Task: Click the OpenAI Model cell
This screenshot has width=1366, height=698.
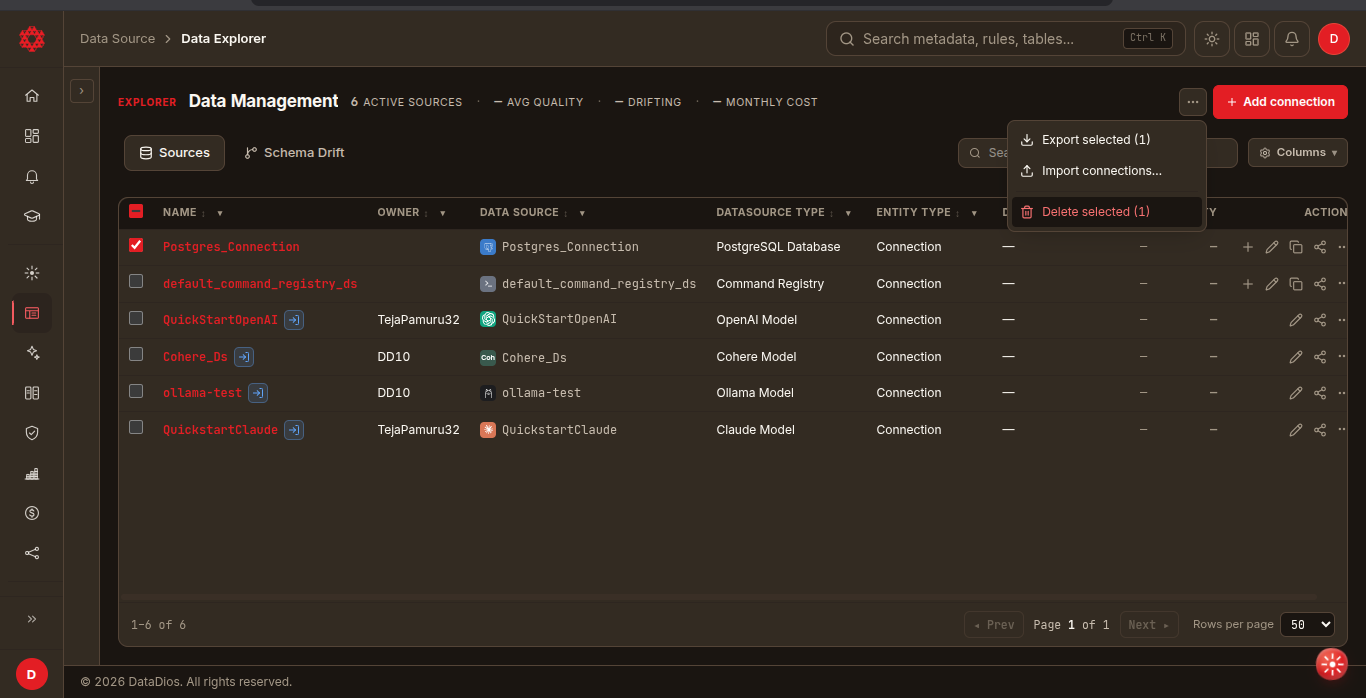Action: [757, 320]
